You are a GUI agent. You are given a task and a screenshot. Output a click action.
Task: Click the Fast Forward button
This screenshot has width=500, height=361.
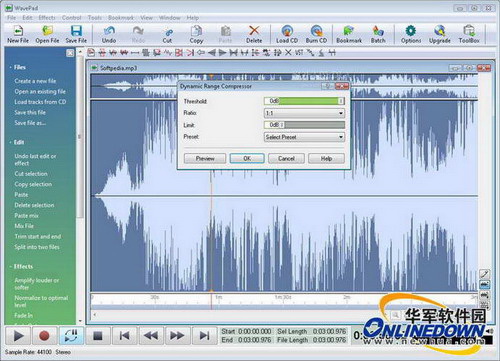177,336
